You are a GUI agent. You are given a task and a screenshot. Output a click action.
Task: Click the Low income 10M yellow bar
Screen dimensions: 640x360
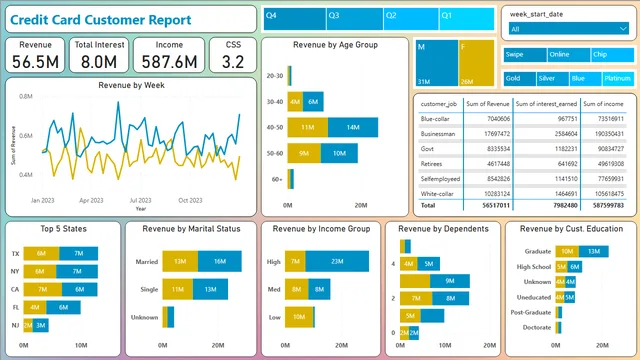pyautogui.click(x=299, y=317)
